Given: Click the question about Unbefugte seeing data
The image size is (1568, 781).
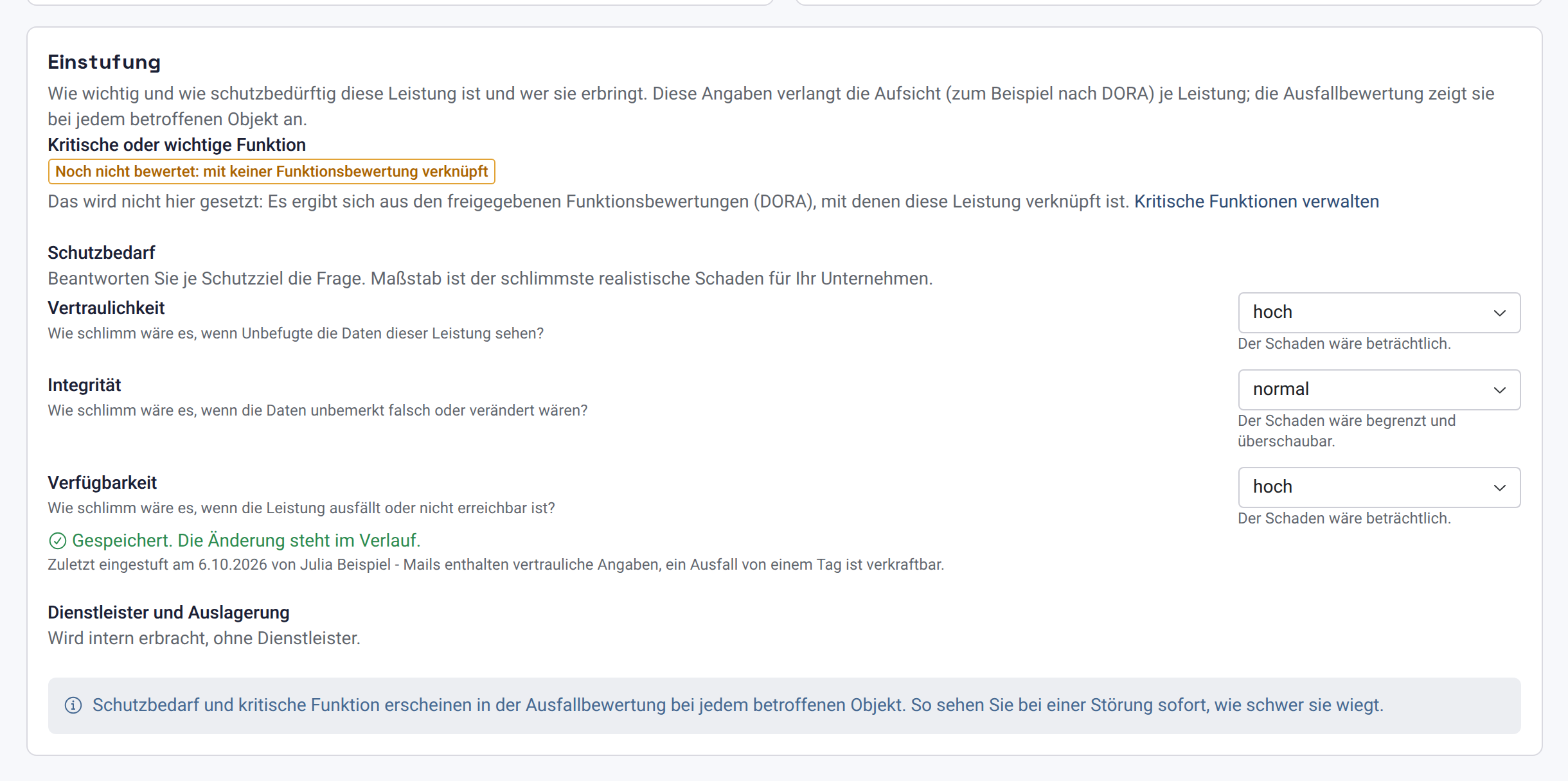Looking at the screenshot, I should [296, 333].
